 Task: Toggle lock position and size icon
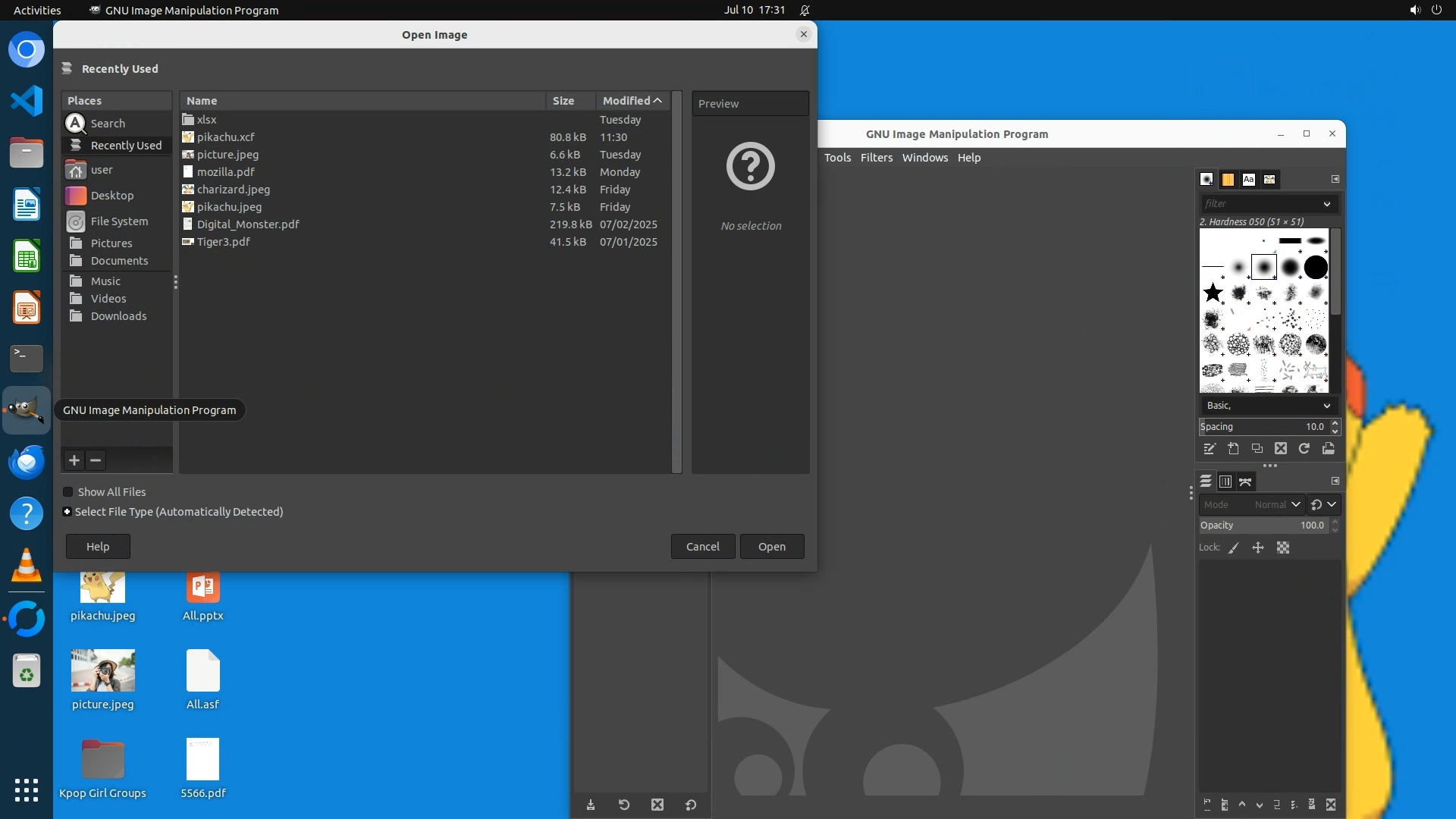coord(1258,548)
